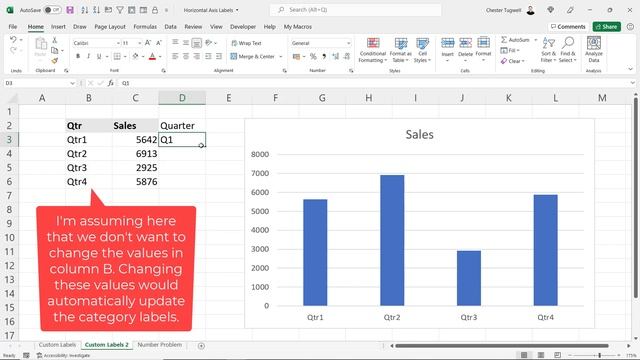Click the Font Color red A swatch
The height and width of the screenshot is (360, 640).
[152, 56]
